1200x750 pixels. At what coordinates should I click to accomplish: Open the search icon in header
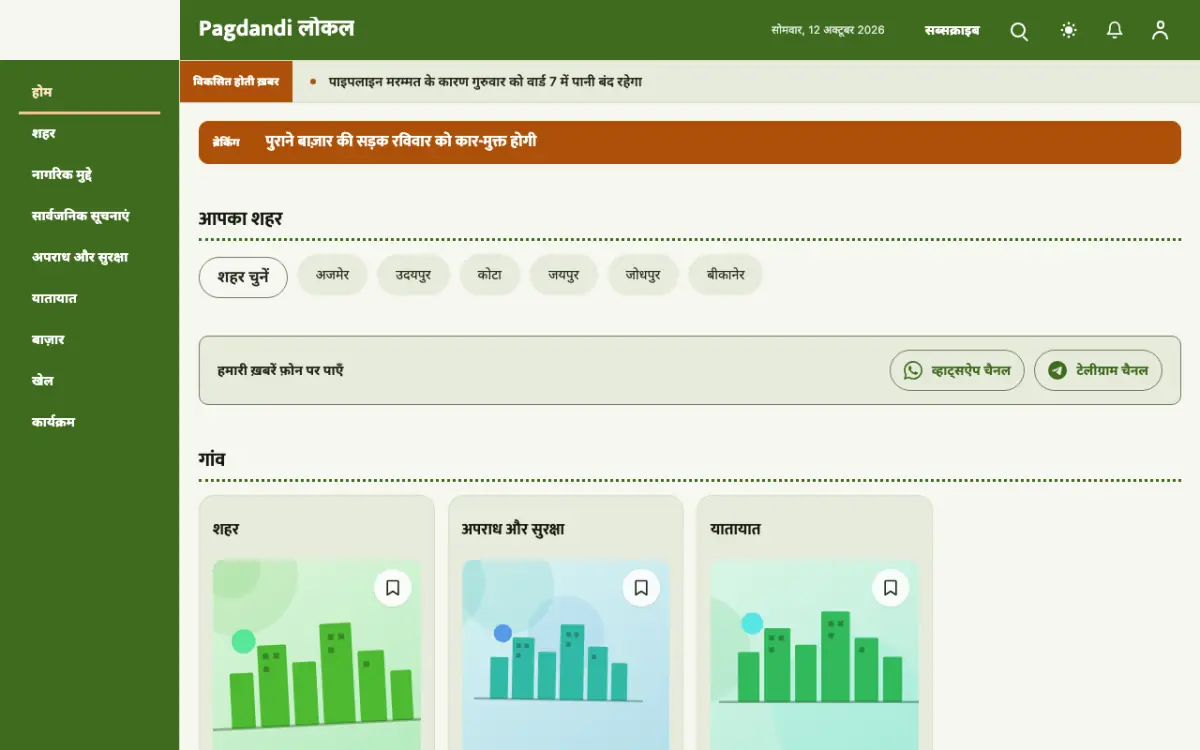click(1019, 31)
